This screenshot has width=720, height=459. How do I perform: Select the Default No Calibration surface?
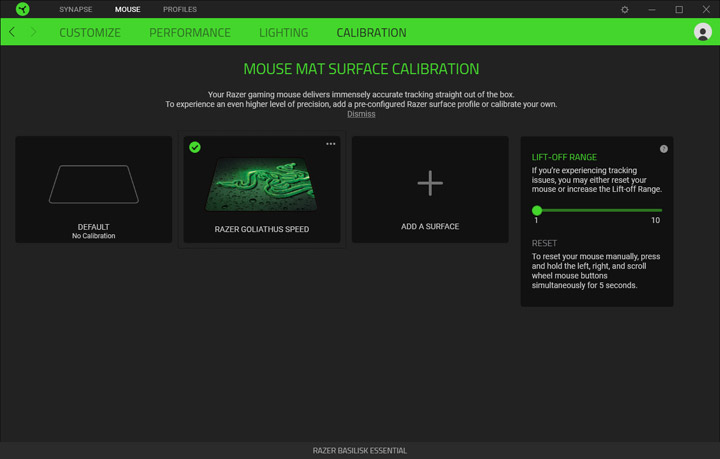coord(94,189)
